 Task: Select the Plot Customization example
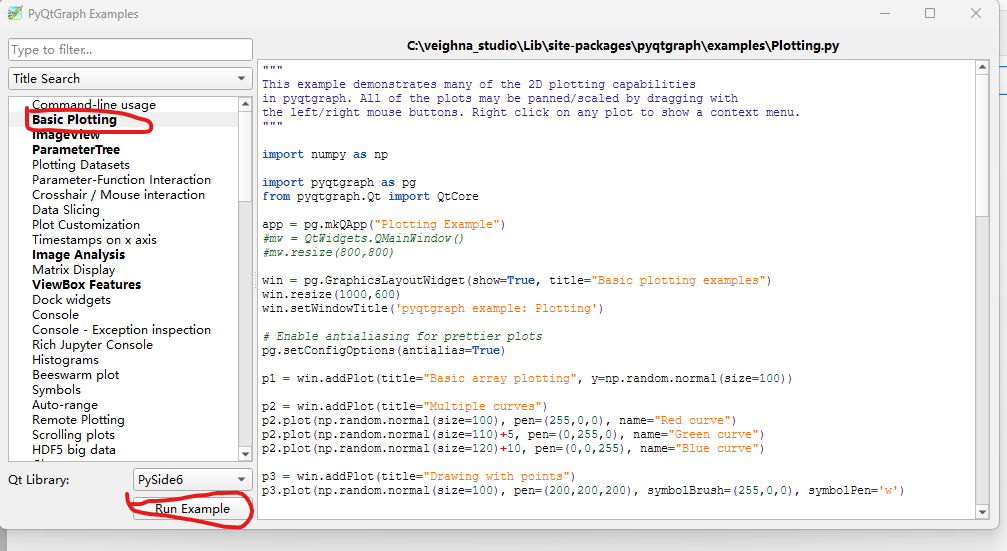point(86,225)
